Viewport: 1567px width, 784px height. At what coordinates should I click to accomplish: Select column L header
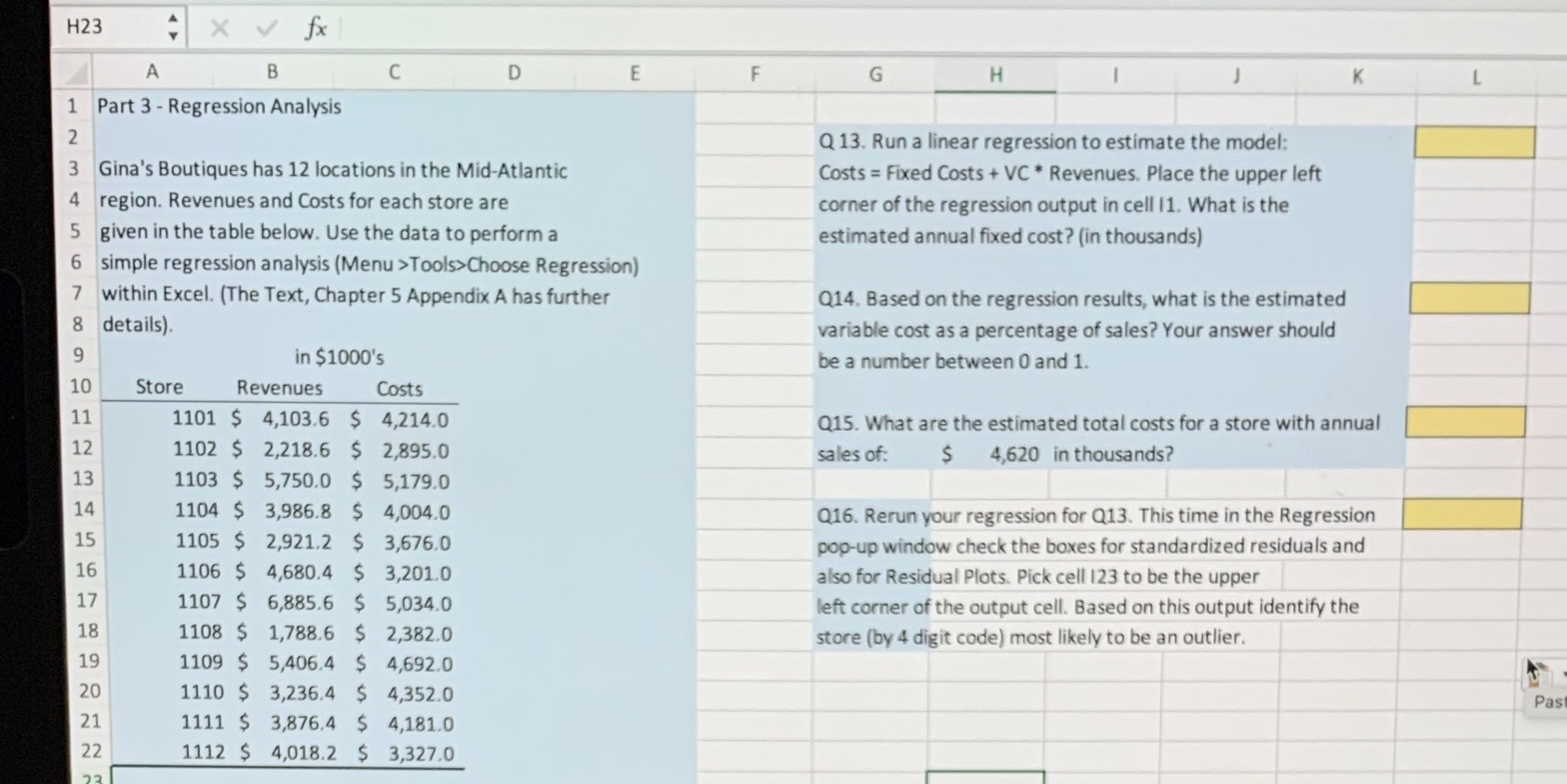[x=1477, y=78]
